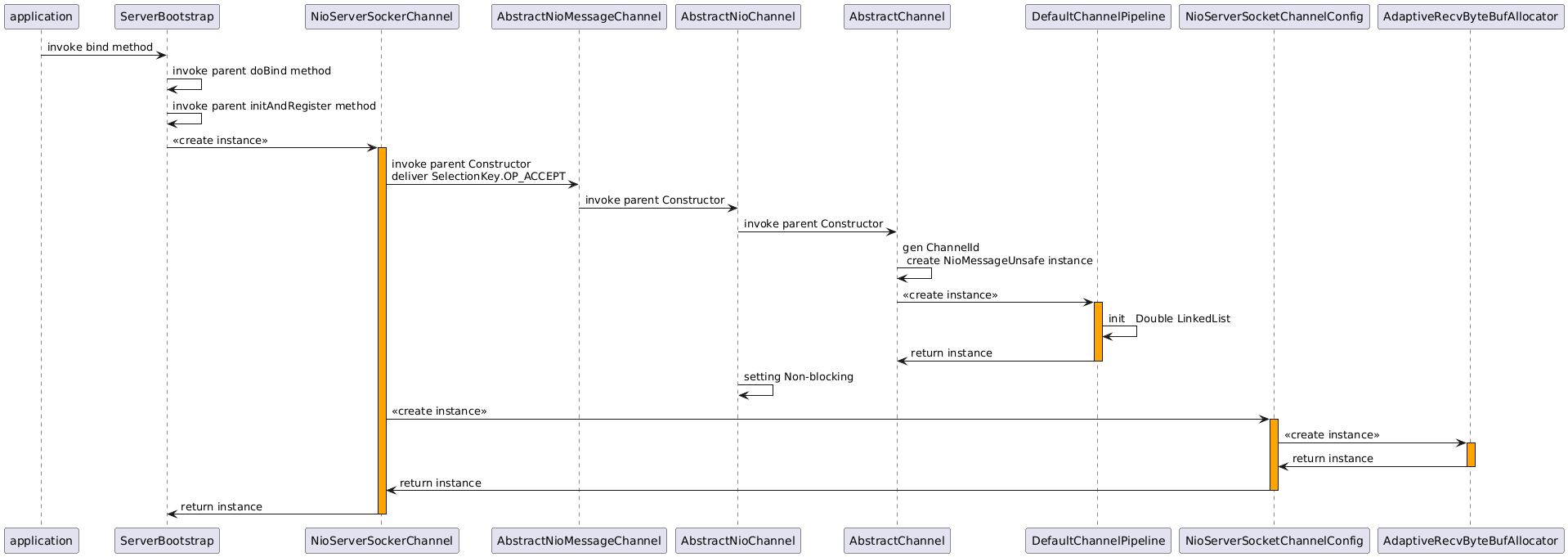Click 'init Double LinkedList' message label
This screenshot has width=1568, height=557.
click(x=1168, y=318)
